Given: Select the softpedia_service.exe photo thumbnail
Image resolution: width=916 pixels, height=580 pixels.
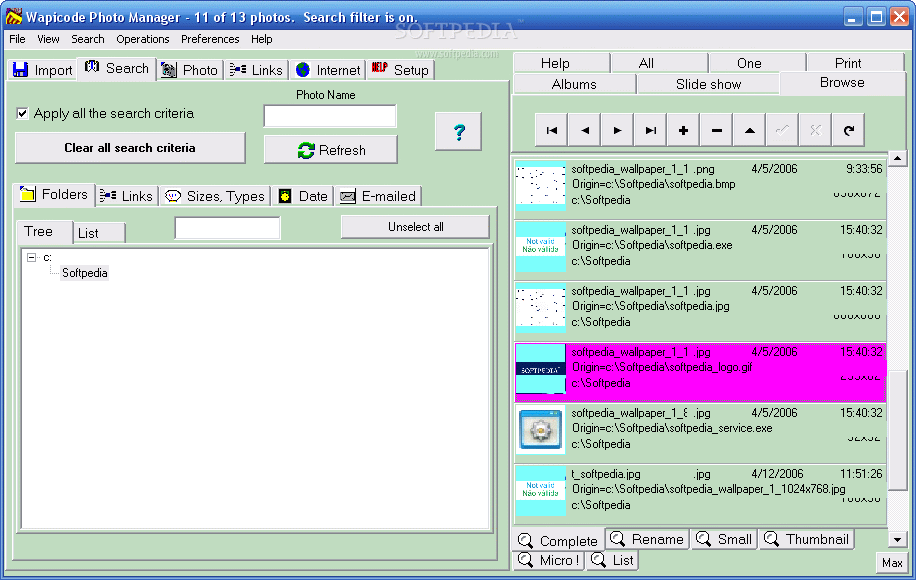Looking at the screenshot, I should click(541, 430).
